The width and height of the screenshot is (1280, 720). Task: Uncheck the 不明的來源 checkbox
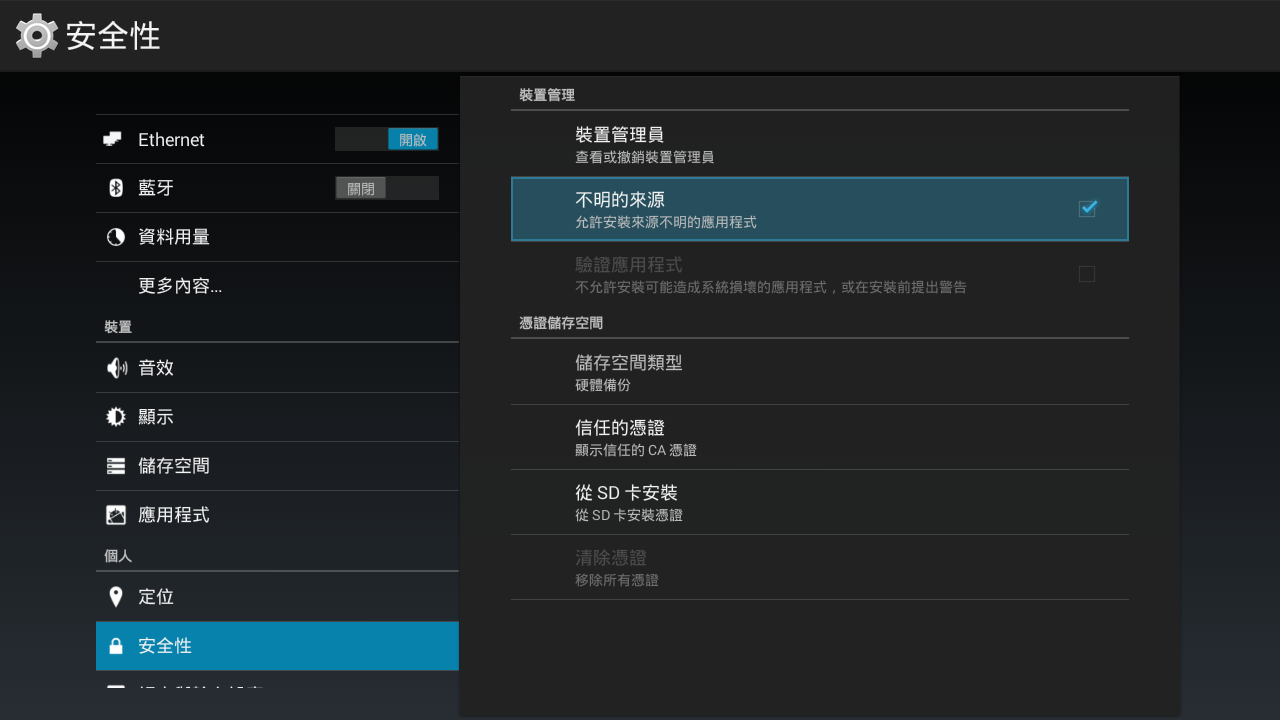[x=1087, y=208]
